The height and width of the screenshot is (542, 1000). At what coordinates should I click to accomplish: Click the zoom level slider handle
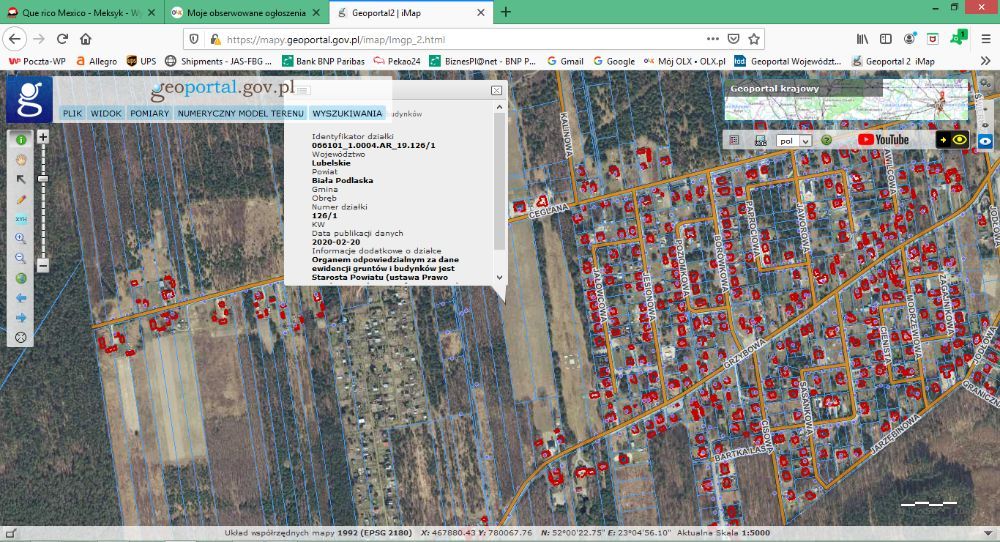[x=43, y=179]
